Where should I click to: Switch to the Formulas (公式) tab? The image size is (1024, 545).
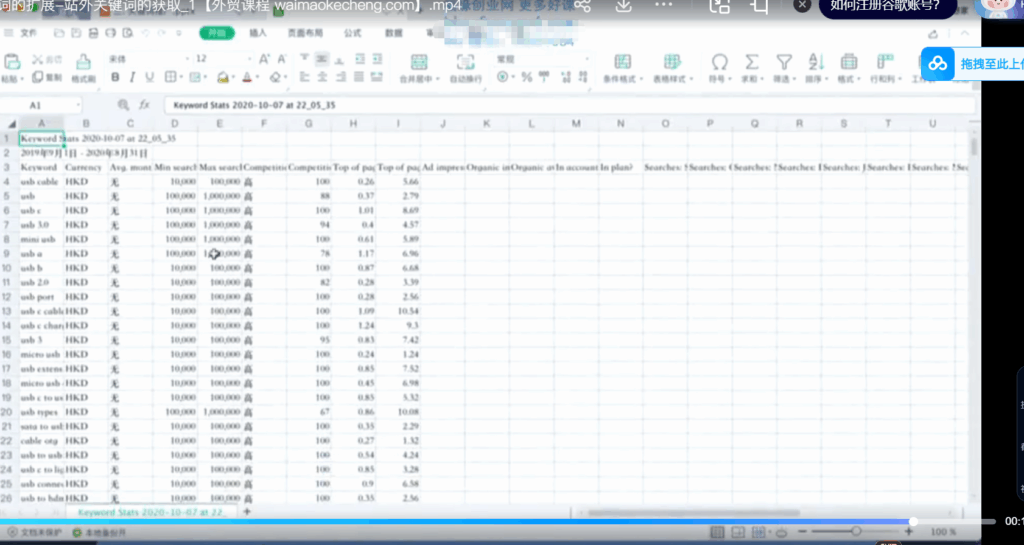coord(352,33)
